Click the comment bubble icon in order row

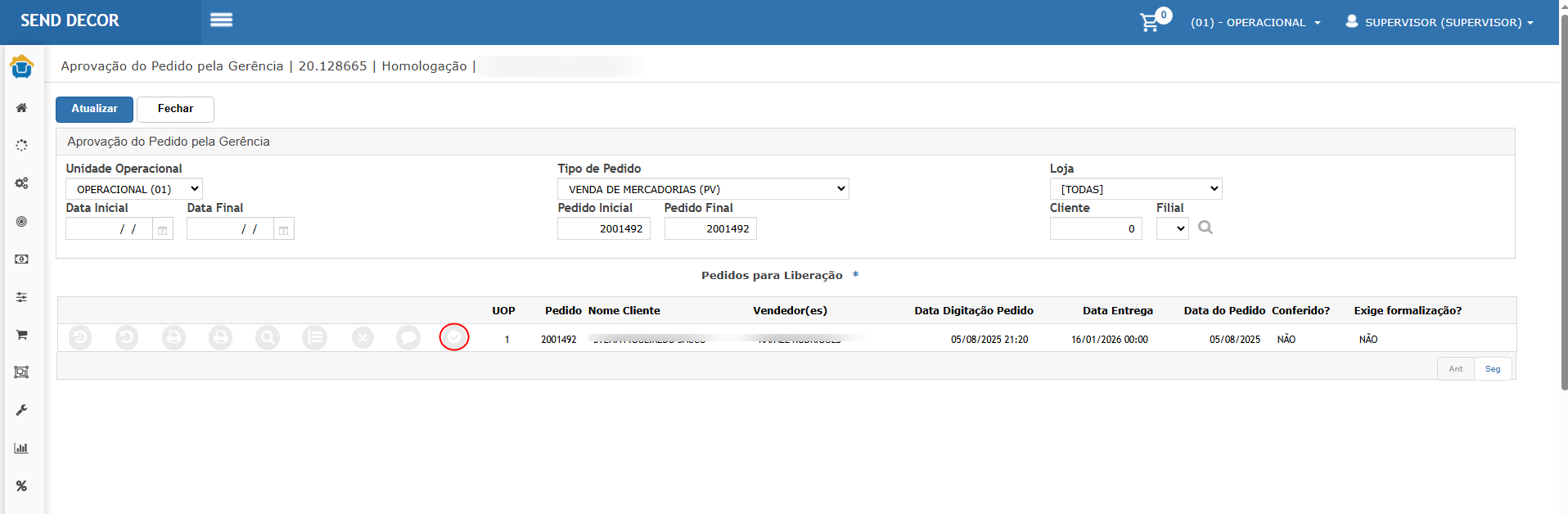click(x=408, y=337)
